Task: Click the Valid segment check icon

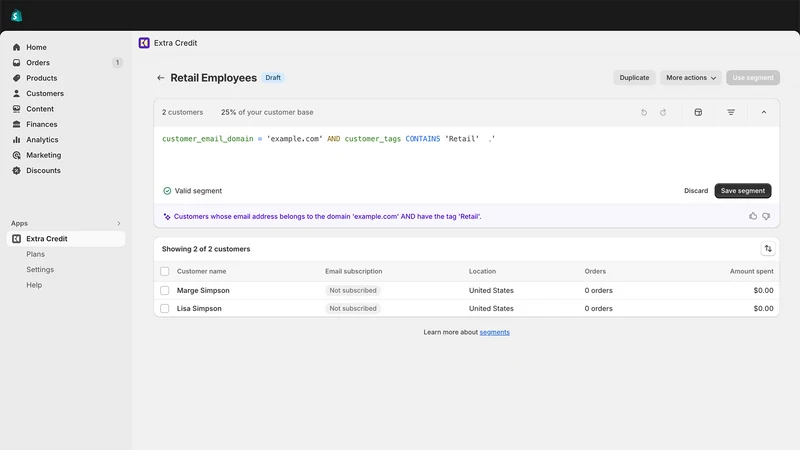Action: click(167, 191)
